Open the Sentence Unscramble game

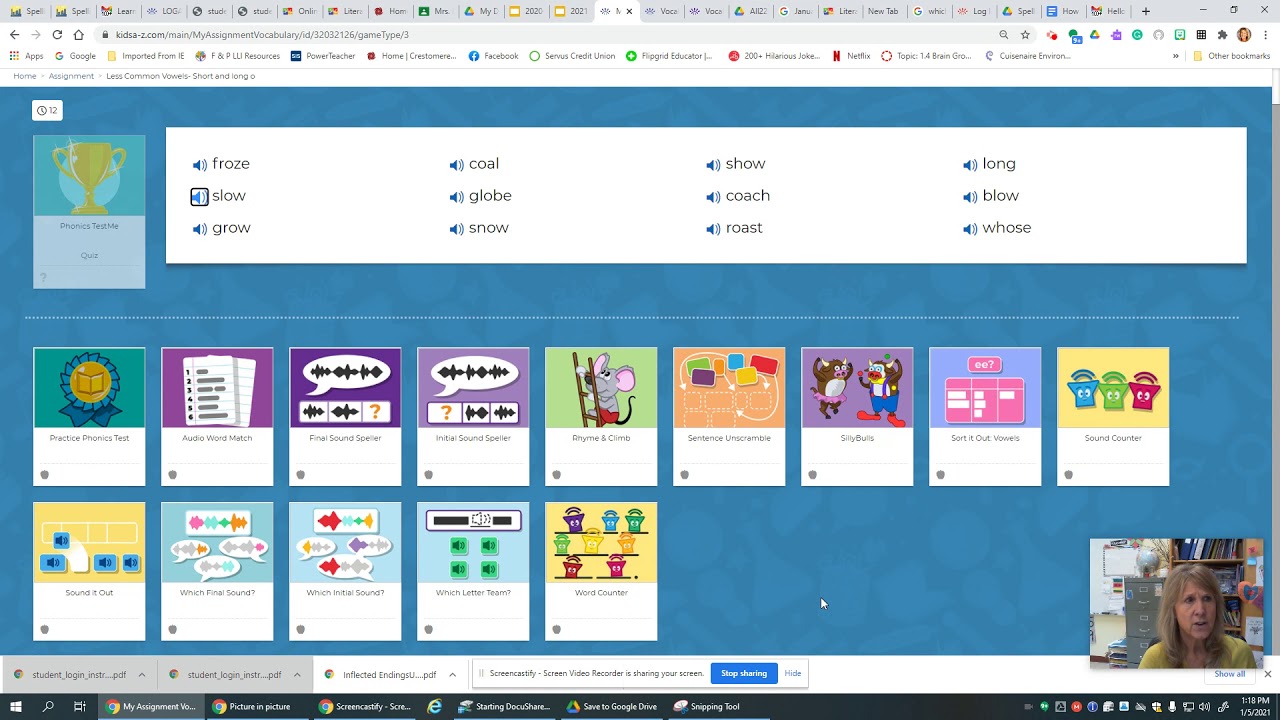point(729,416)
